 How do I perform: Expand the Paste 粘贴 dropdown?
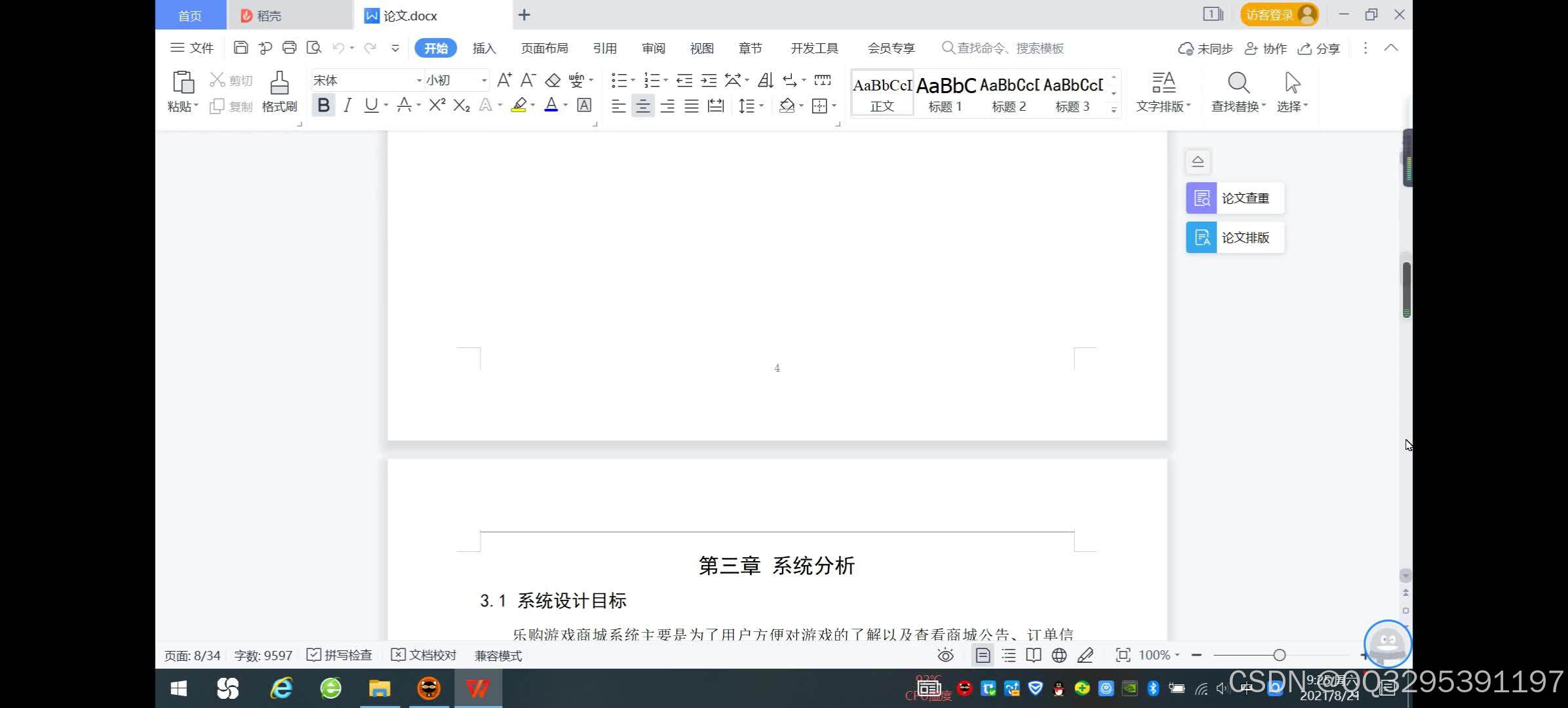click(x=183, y=106)
